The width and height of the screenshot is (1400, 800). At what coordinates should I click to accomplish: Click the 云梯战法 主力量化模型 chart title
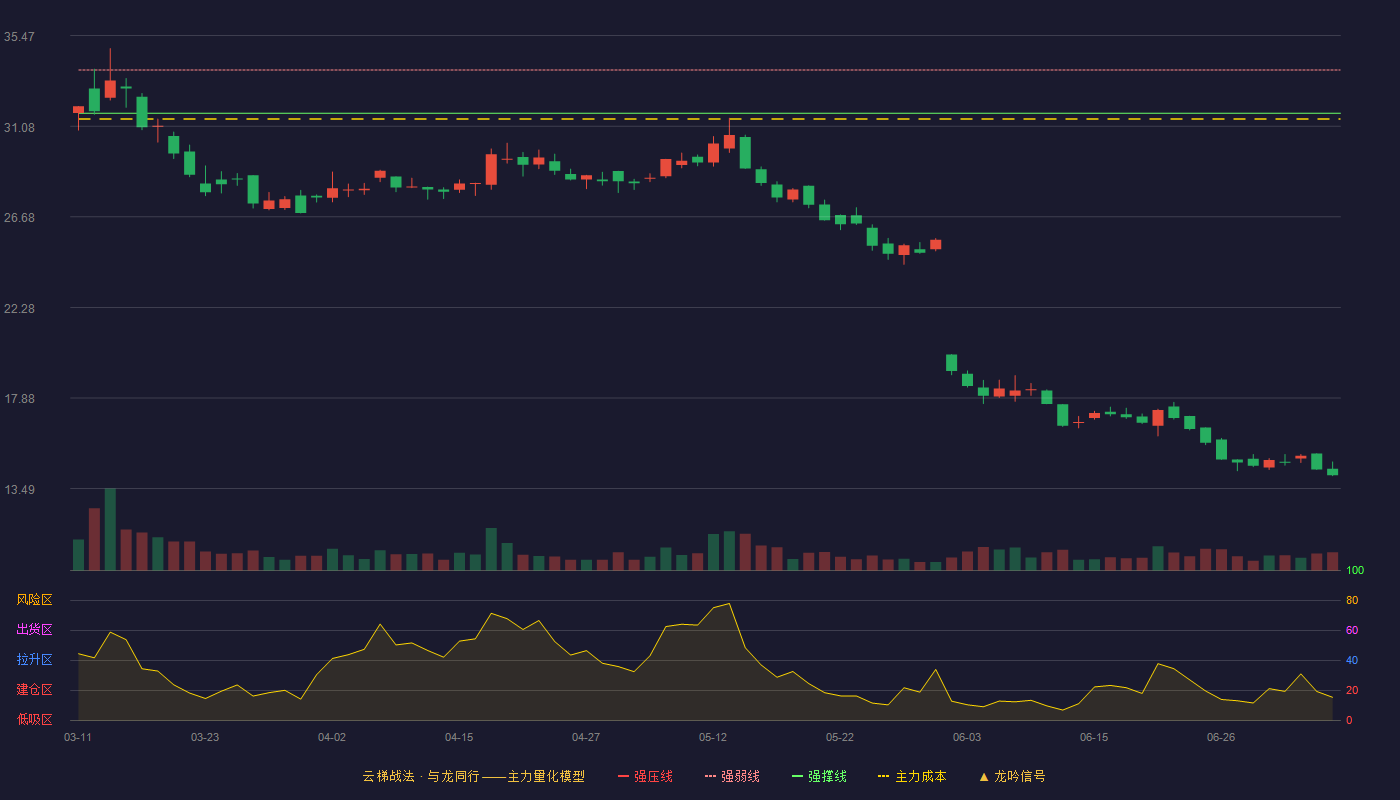pos(473,776)
